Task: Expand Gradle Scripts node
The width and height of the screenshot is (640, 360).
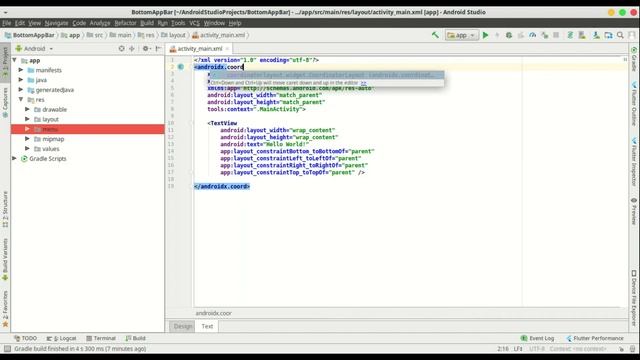Action: 15,158
